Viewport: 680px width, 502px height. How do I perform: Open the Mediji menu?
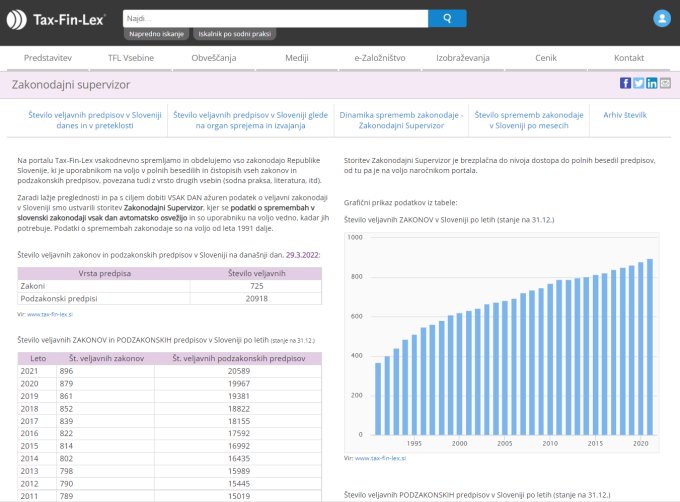pyautogui.click(x=297, y=58)
